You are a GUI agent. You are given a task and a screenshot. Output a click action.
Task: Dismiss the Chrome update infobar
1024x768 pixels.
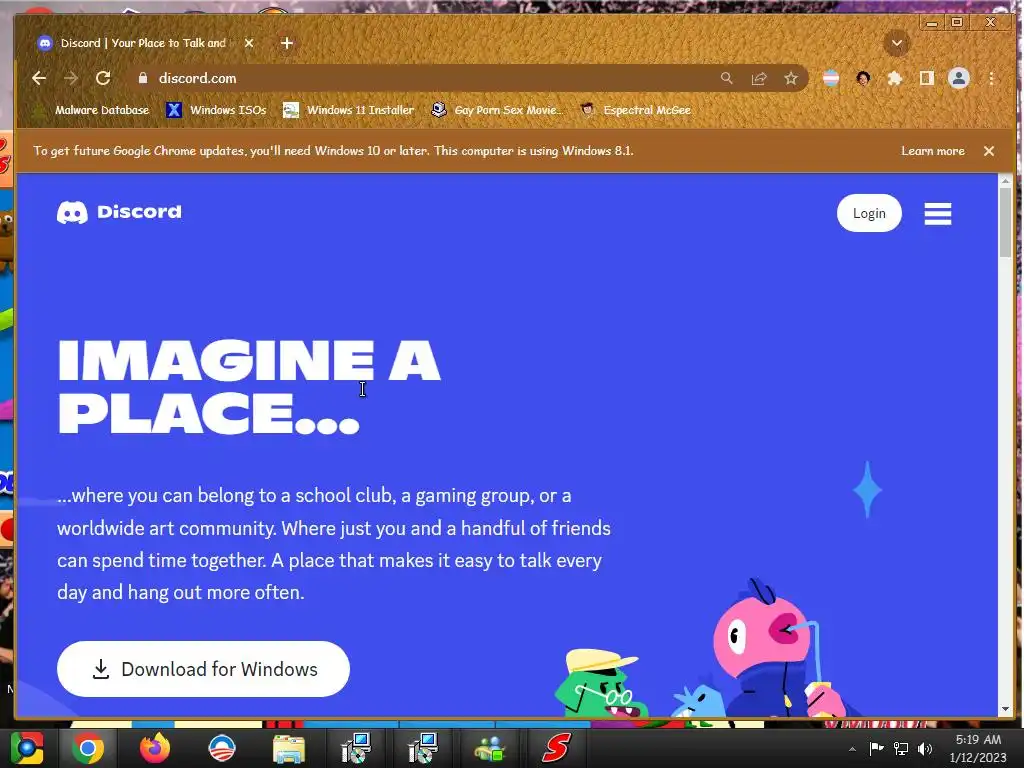989,151
